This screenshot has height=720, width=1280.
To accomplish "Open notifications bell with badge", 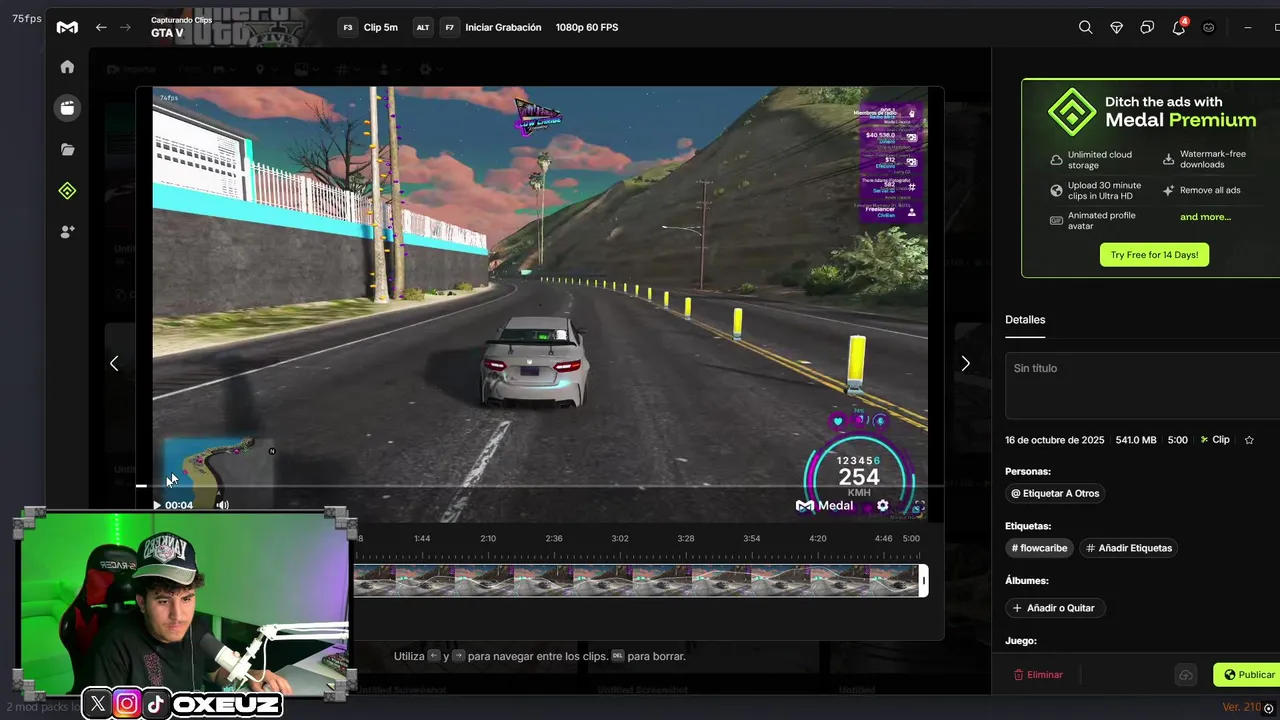I will (x=1179, y=27).
